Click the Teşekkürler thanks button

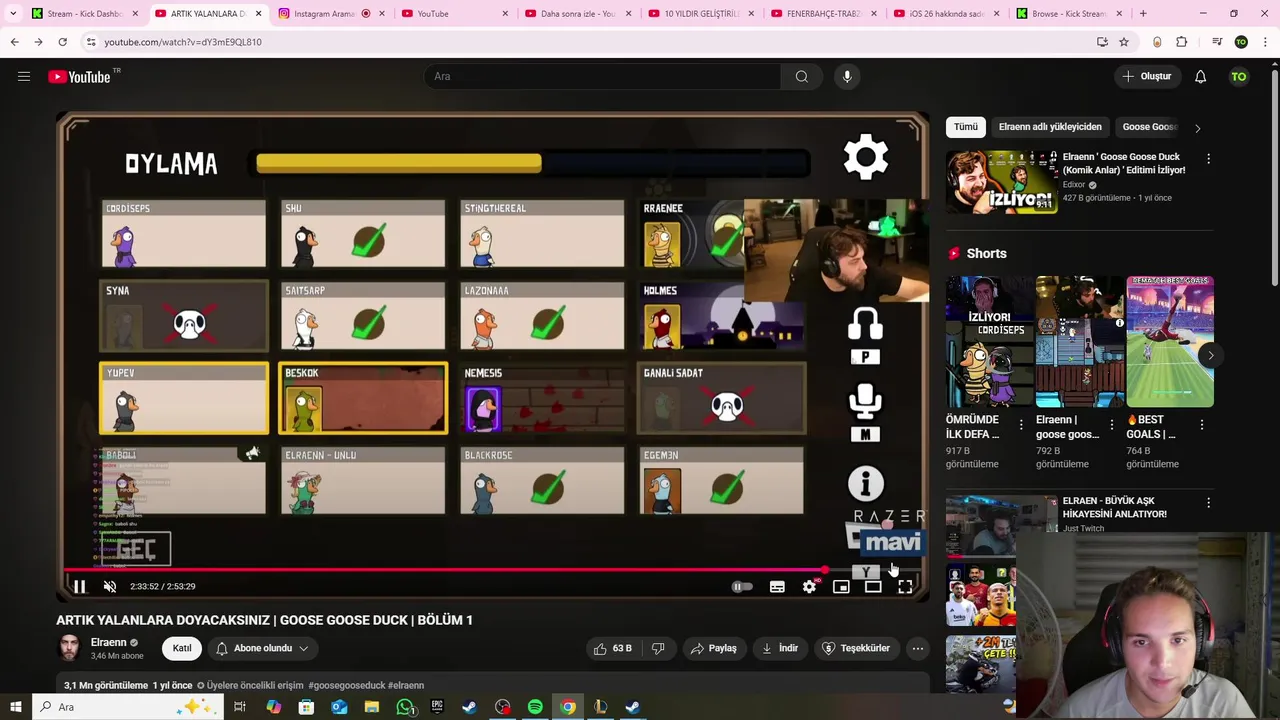click(856, 648)
